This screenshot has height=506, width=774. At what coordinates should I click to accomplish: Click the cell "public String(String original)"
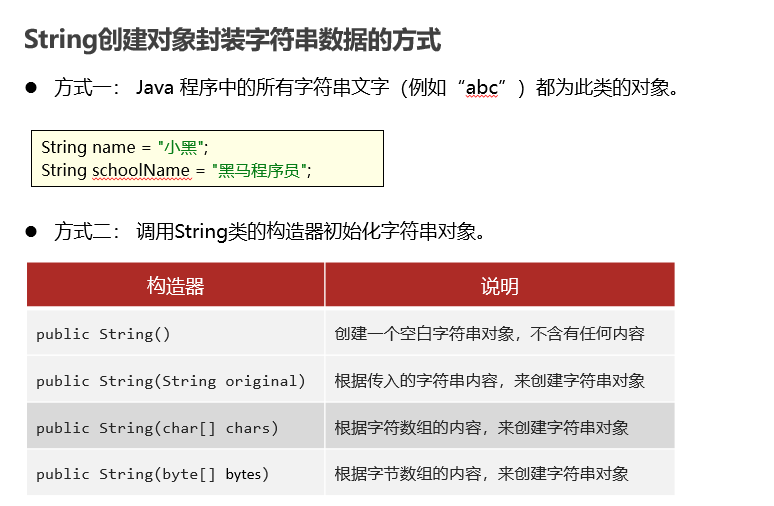pos(176,380)
